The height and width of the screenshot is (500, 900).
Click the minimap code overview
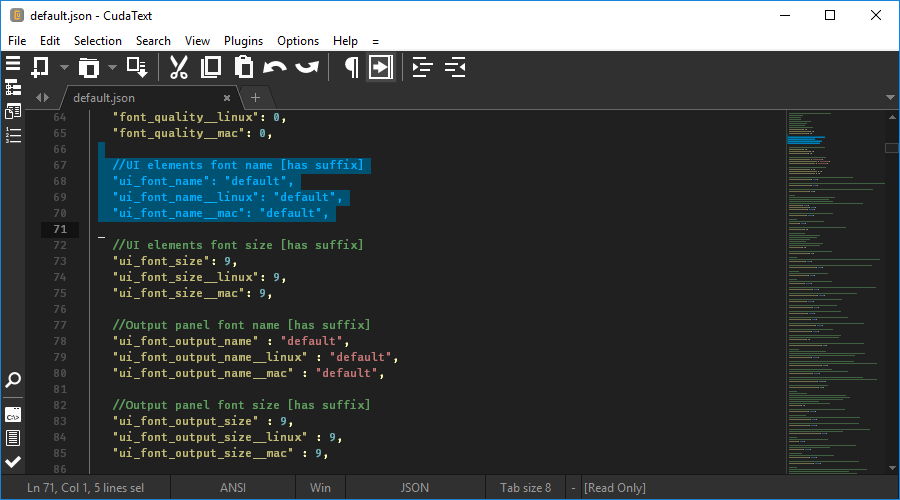pyautogui.click(x=835, y=292)
